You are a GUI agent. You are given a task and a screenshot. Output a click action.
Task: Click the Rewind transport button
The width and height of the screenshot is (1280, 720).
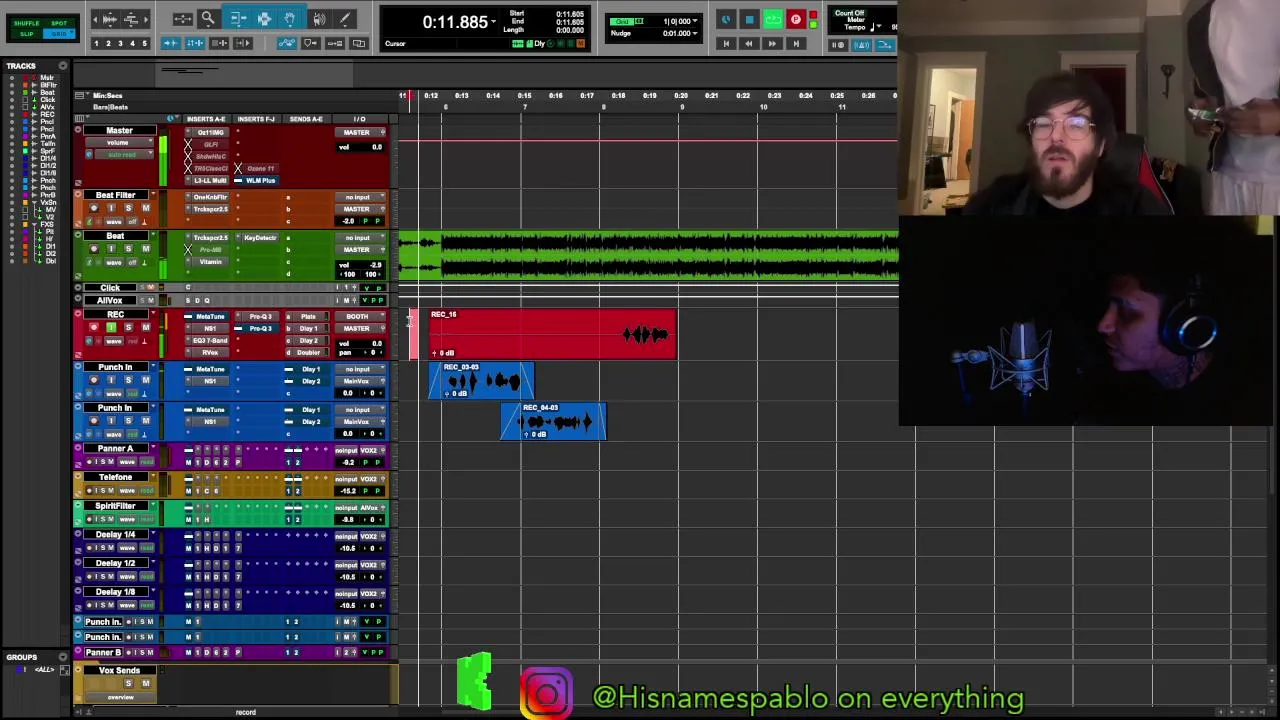point(749,43)
